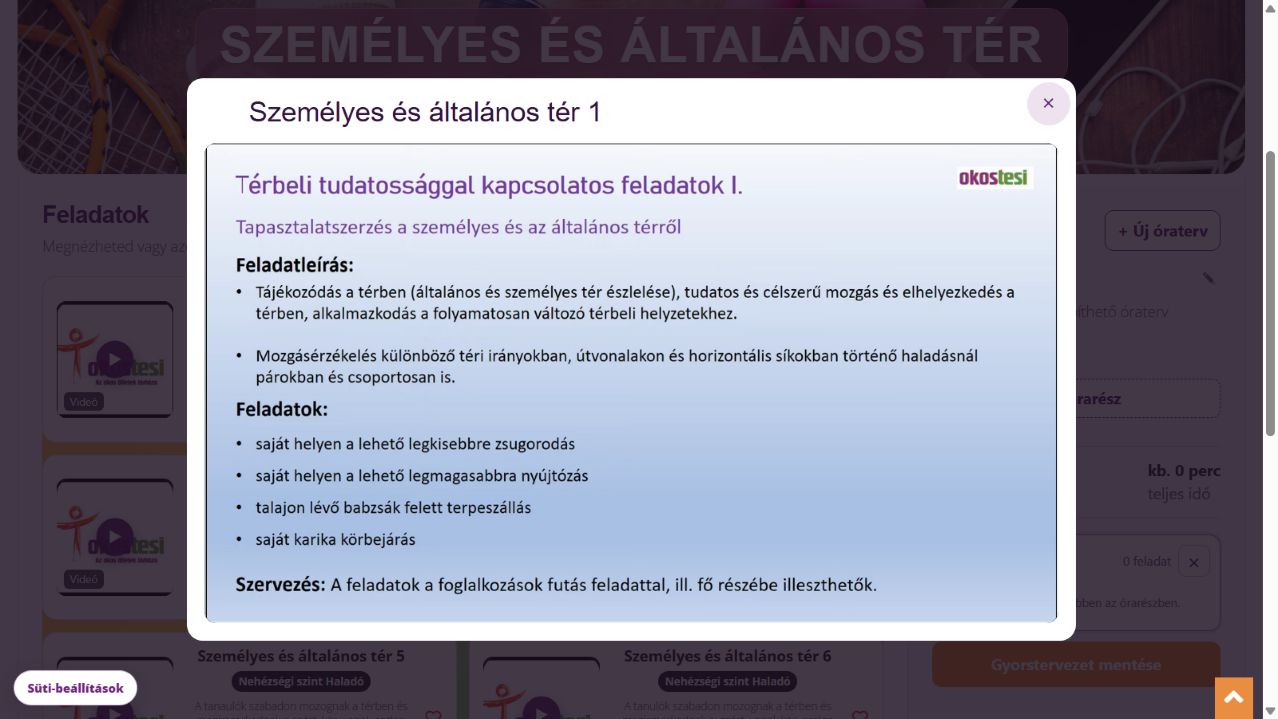The width and height of the screenshot is (1278, 719).
Task: Click the Gyorstervezet mentése button
Action: point(1076,664)
